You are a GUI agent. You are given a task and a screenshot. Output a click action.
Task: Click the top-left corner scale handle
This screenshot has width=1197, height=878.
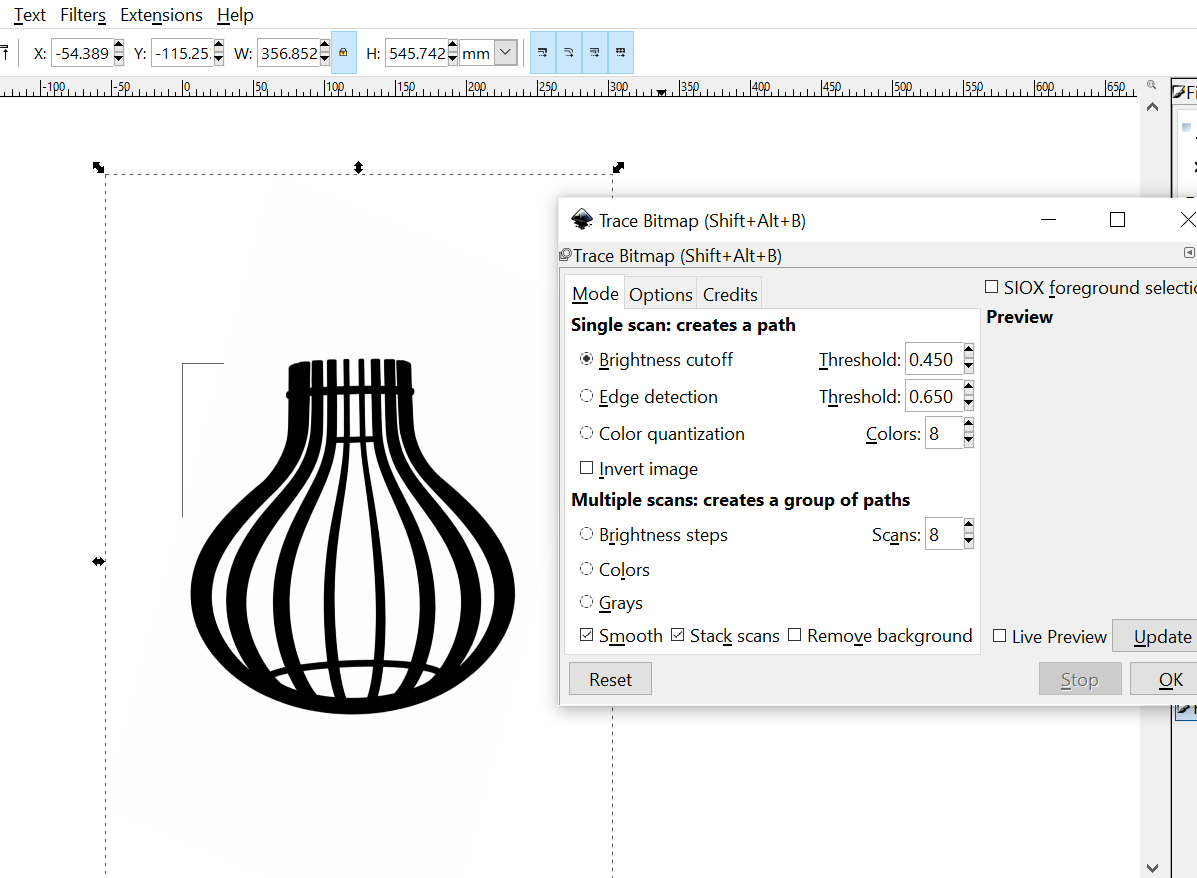(x=98, y=167)
